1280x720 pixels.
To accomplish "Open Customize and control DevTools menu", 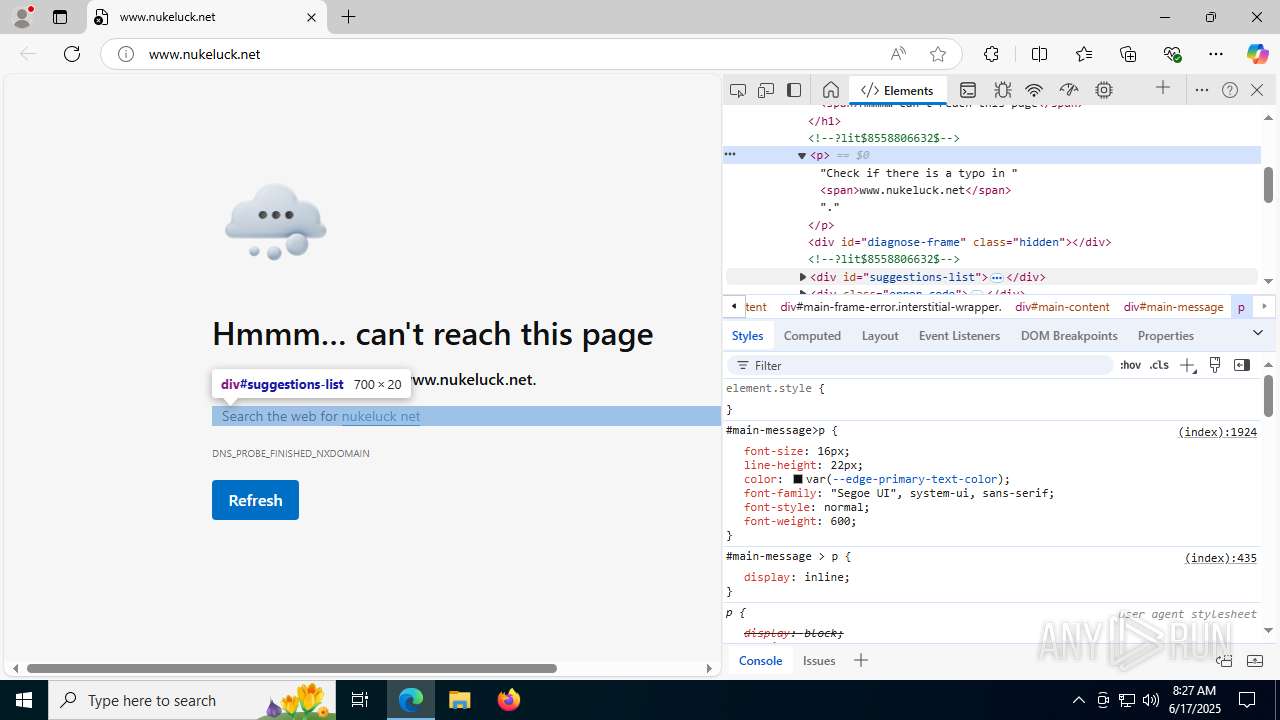I will pyautogui.click(x=1202, y=90).
